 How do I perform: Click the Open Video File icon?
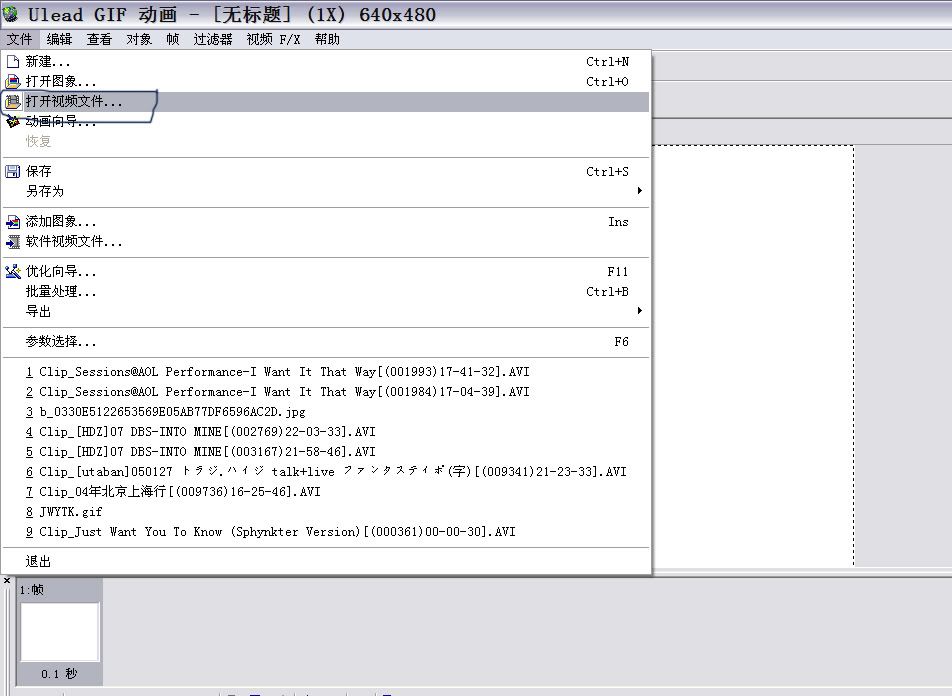point(12,101)
